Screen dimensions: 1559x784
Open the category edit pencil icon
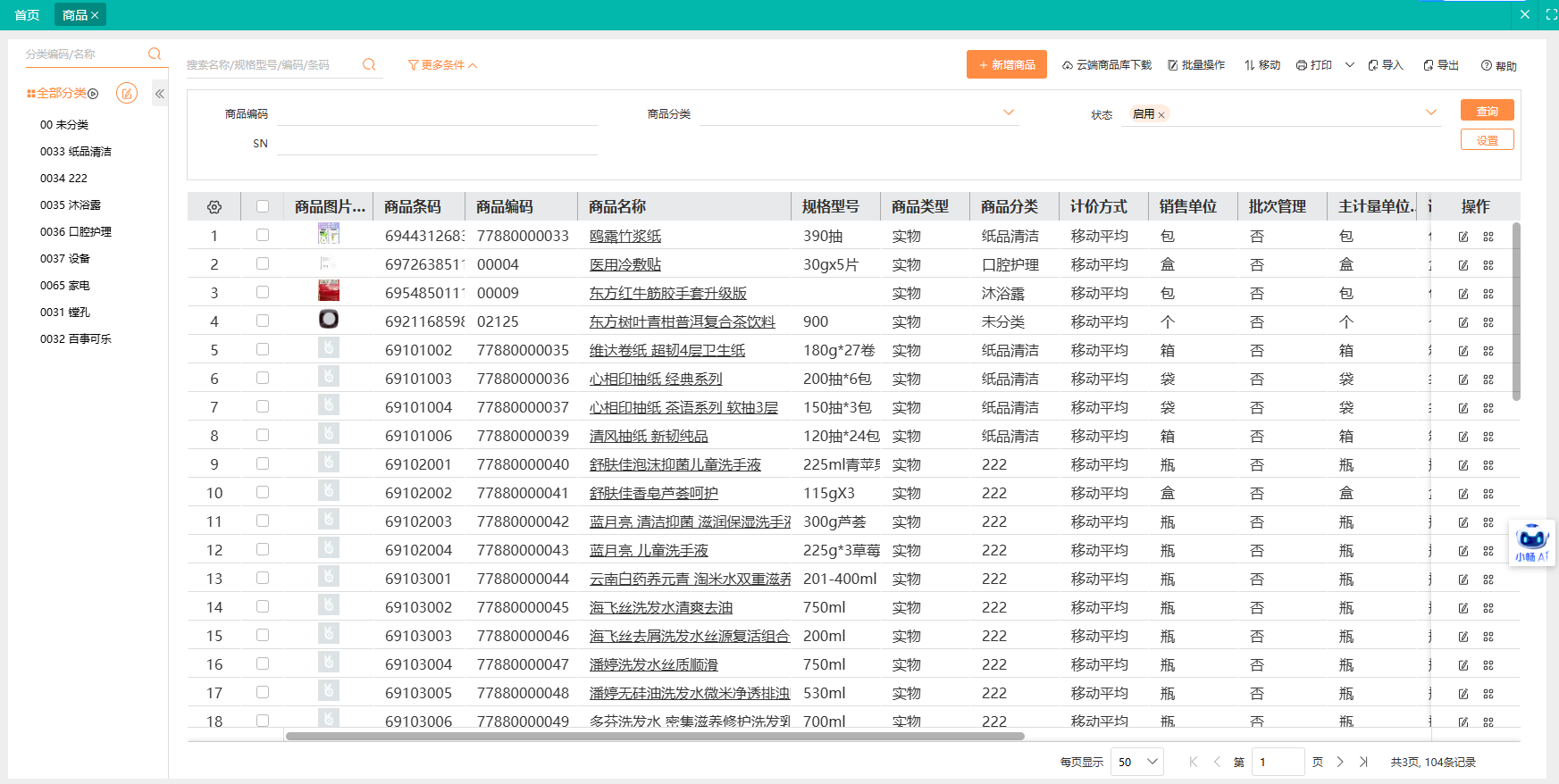(x=127, y=93)
